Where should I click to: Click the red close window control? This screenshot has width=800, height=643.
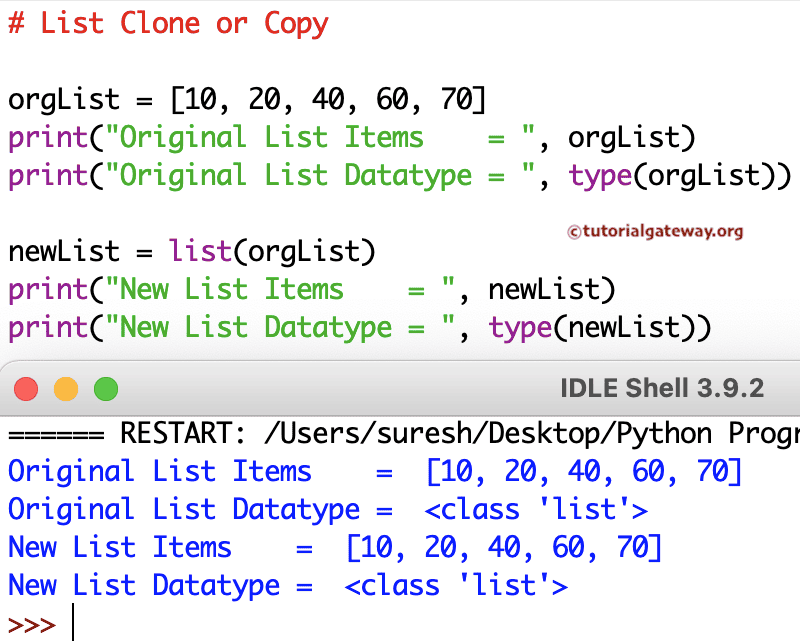[25, 388]
